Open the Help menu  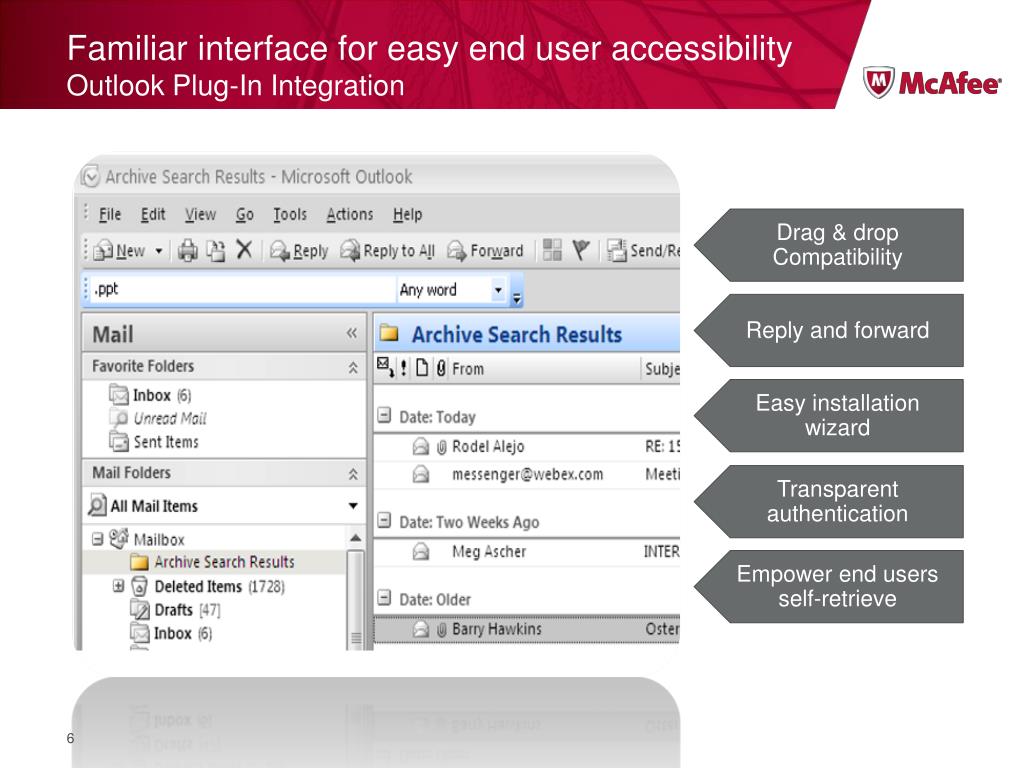[x=407, y=214]
